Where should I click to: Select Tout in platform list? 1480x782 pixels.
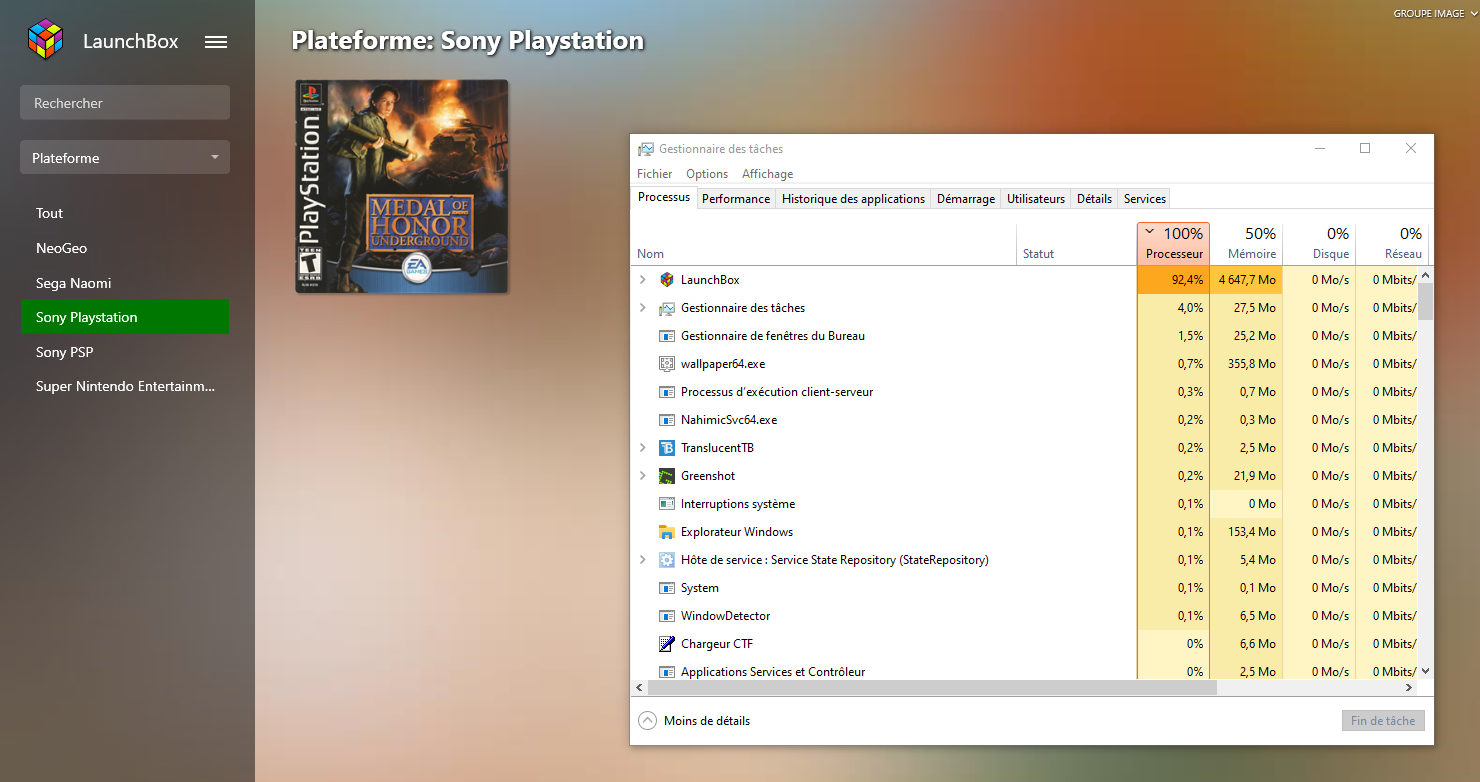125,213
